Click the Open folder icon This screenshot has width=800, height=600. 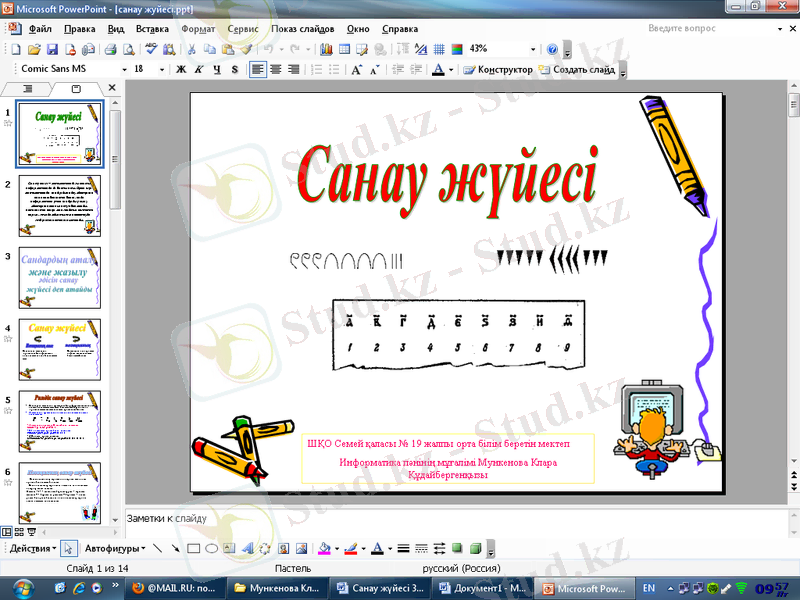[x=34, y=49]
